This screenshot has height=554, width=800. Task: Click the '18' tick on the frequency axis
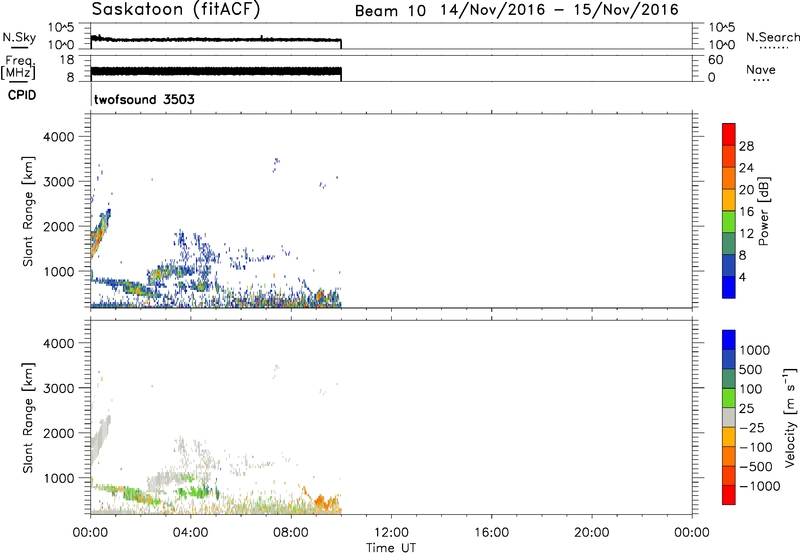(67, 60)
